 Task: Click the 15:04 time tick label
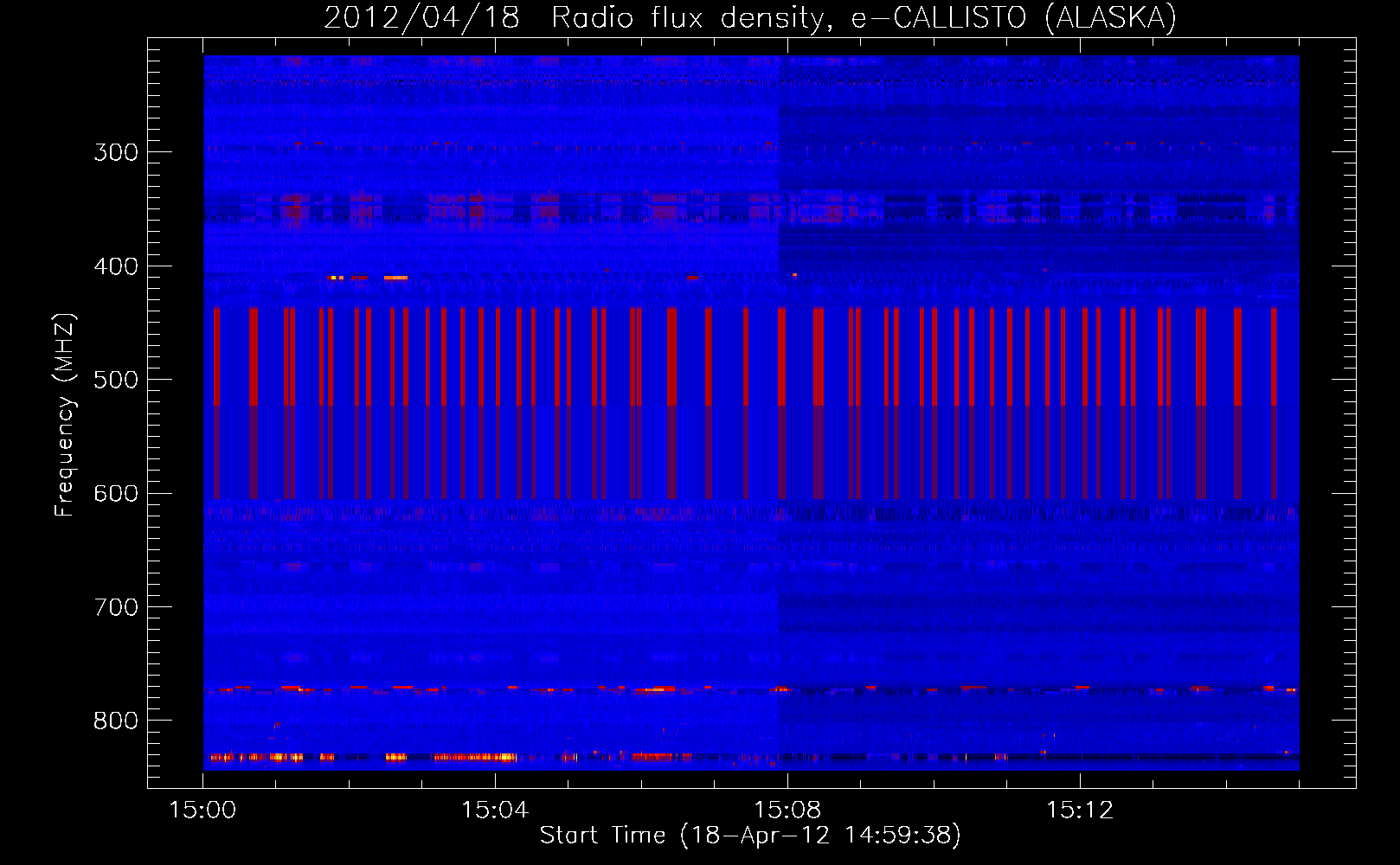tap(495, 811)
